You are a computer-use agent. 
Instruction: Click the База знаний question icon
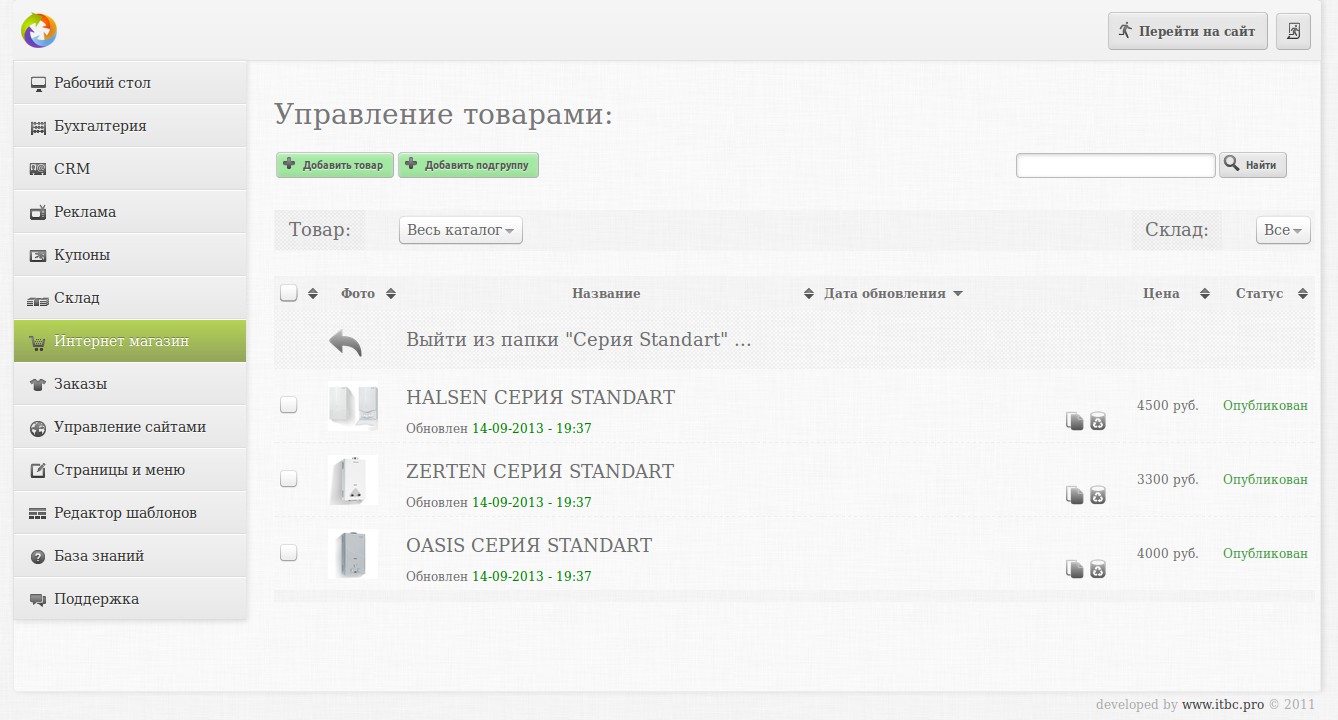(x=38, y=557)
